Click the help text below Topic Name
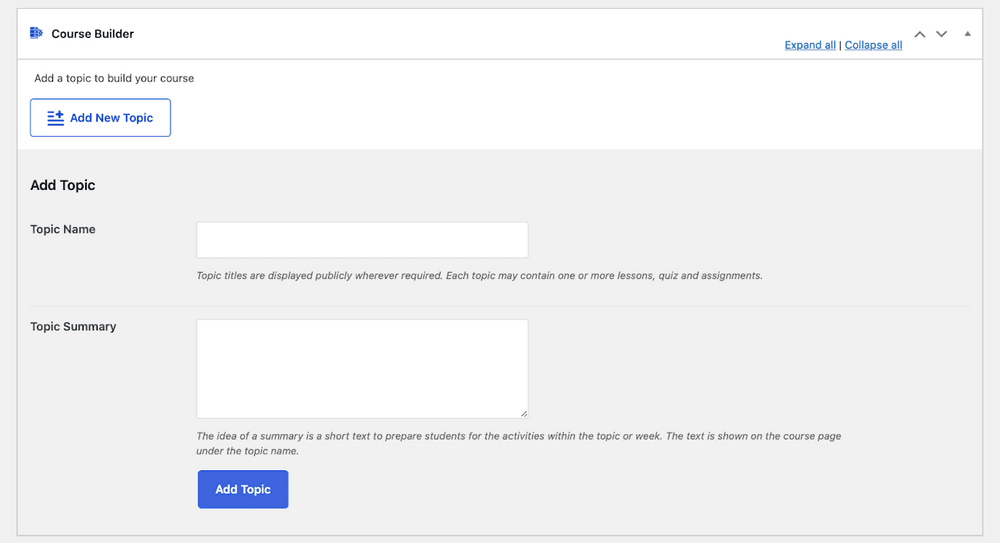The height and width of the screenshot is (543, 1000). click(479, 275)
